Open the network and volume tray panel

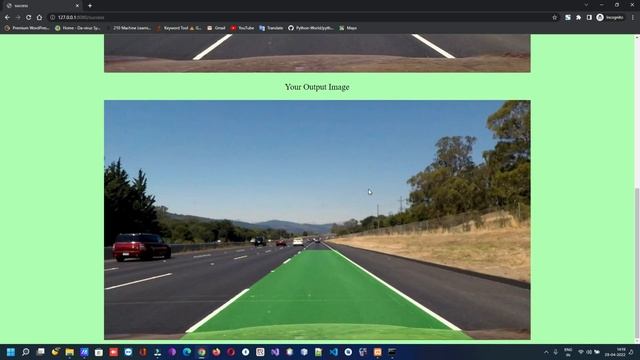[589, 352]
